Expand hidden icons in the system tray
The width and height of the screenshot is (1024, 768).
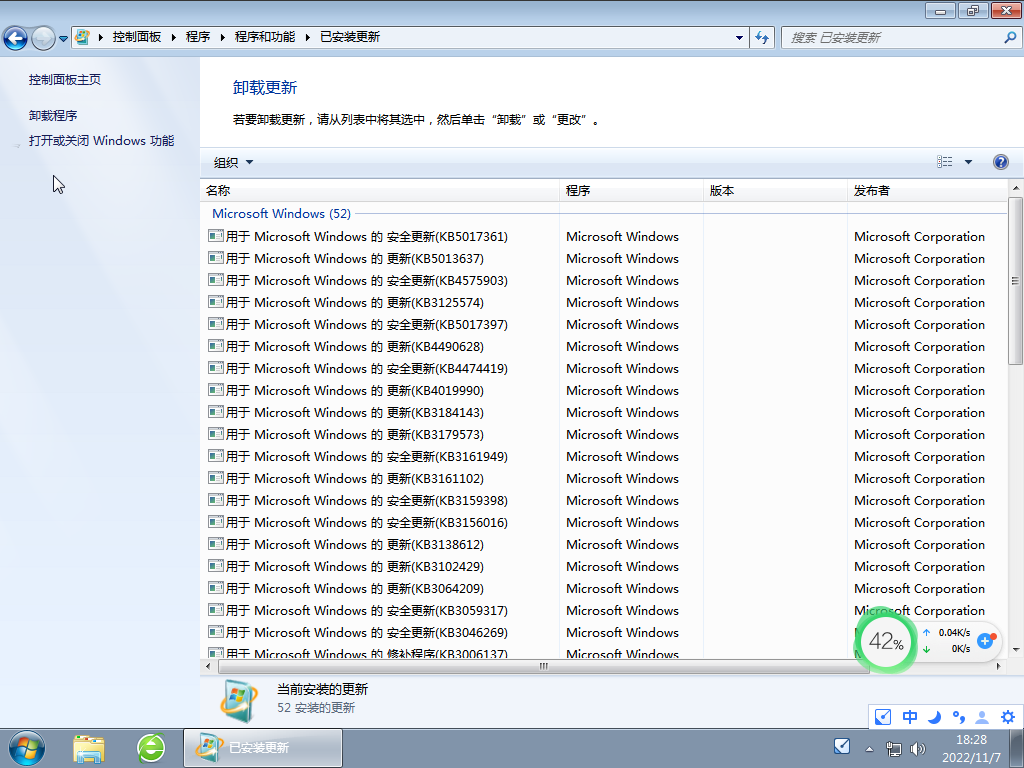tap(869, 746)
